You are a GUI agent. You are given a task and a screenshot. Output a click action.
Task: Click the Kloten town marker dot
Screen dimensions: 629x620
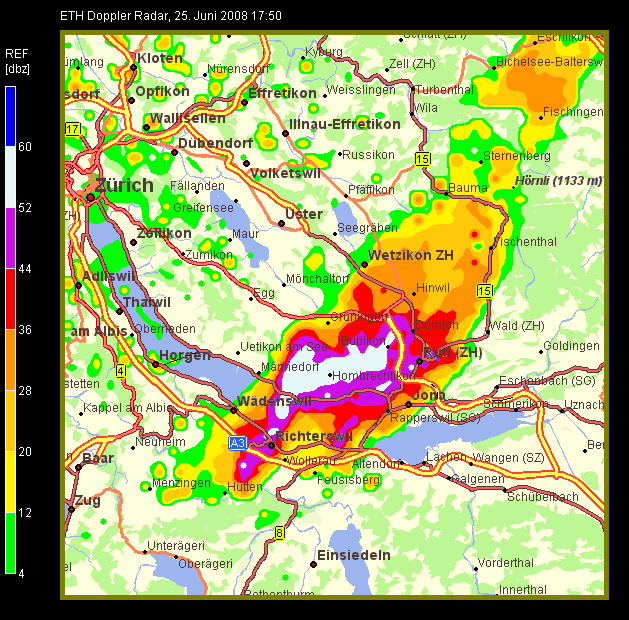click(134, 68)
